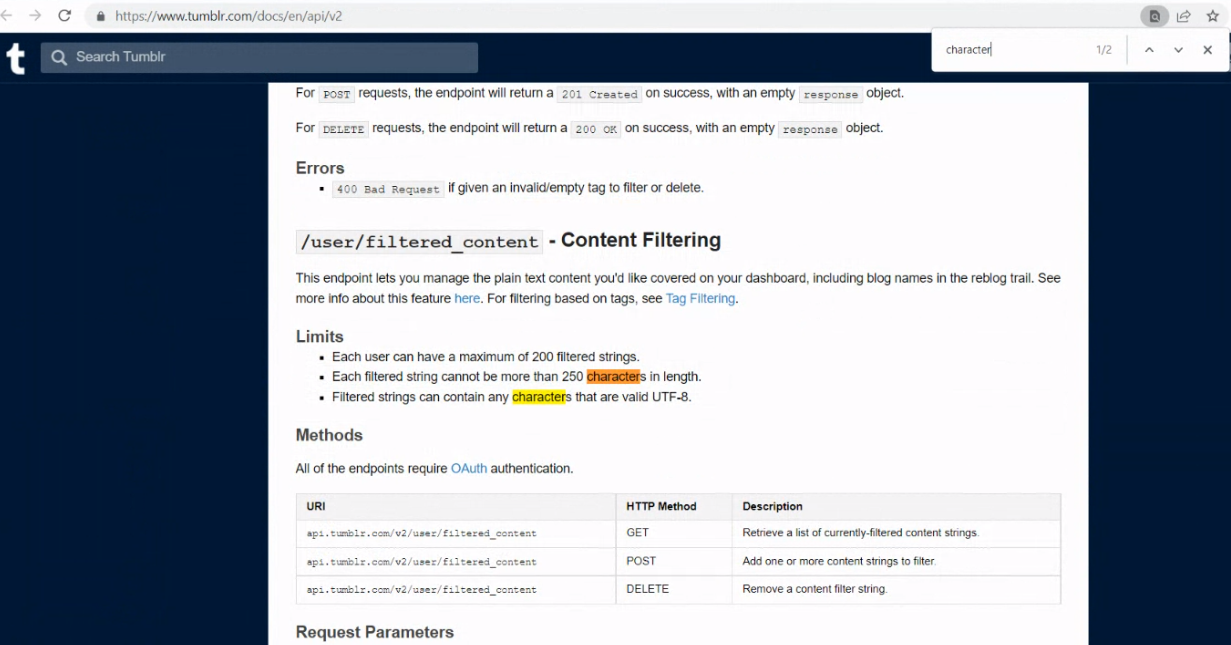Click the yellow highlighted 'character' match
Image resolution: width=1231 pixels, height=645 pixels.
click(x=539, y=397)
